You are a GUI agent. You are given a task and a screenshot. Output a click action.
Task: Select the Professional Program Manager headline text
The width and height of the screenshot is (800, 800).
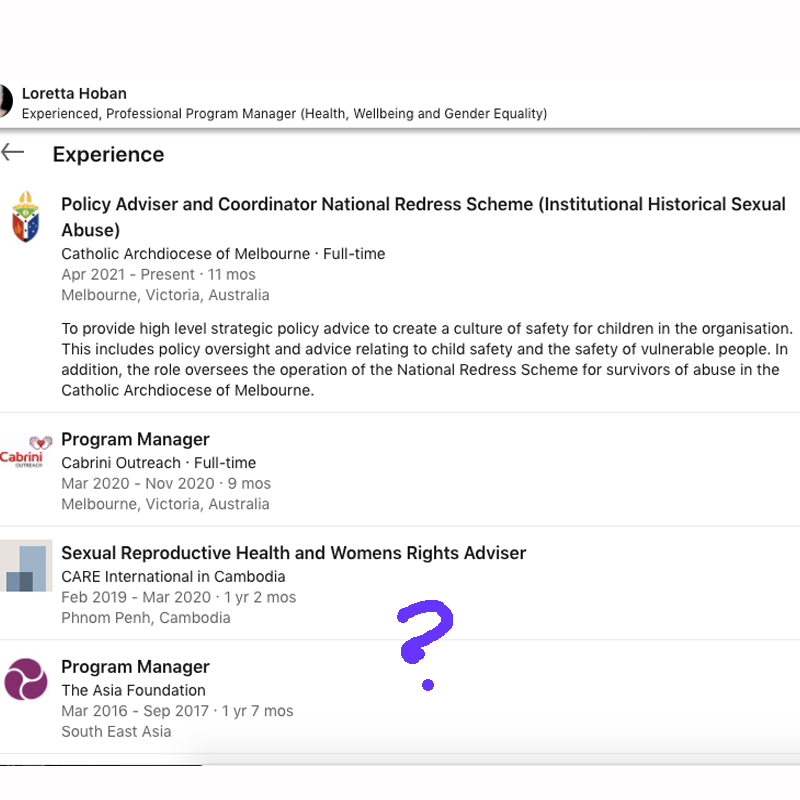point(284,114)
